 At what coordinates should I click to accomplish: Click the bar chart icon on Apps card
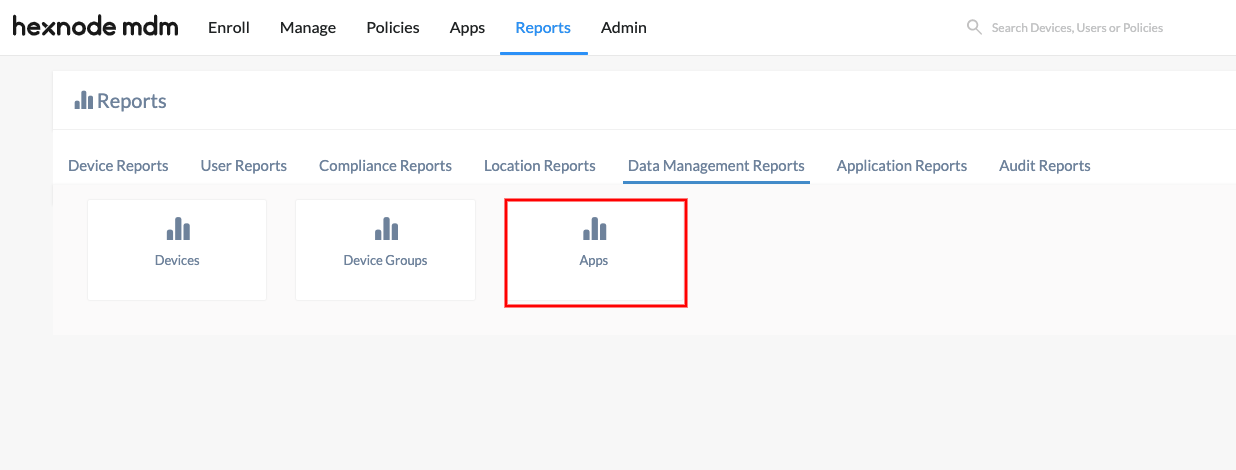tap(594, 229)
